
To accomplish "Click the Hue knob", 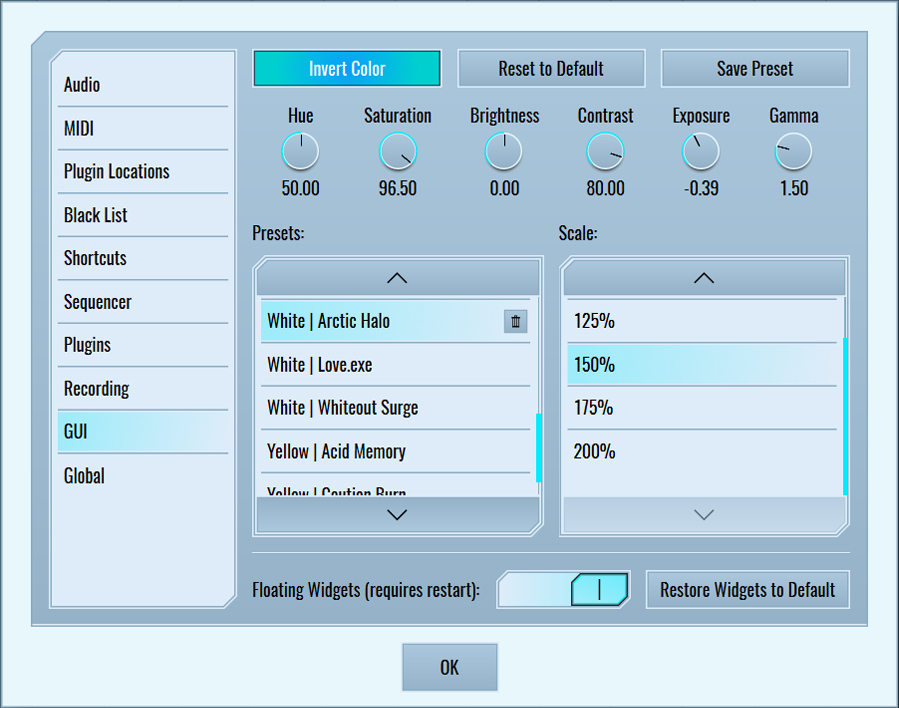I will coord(300,151).
